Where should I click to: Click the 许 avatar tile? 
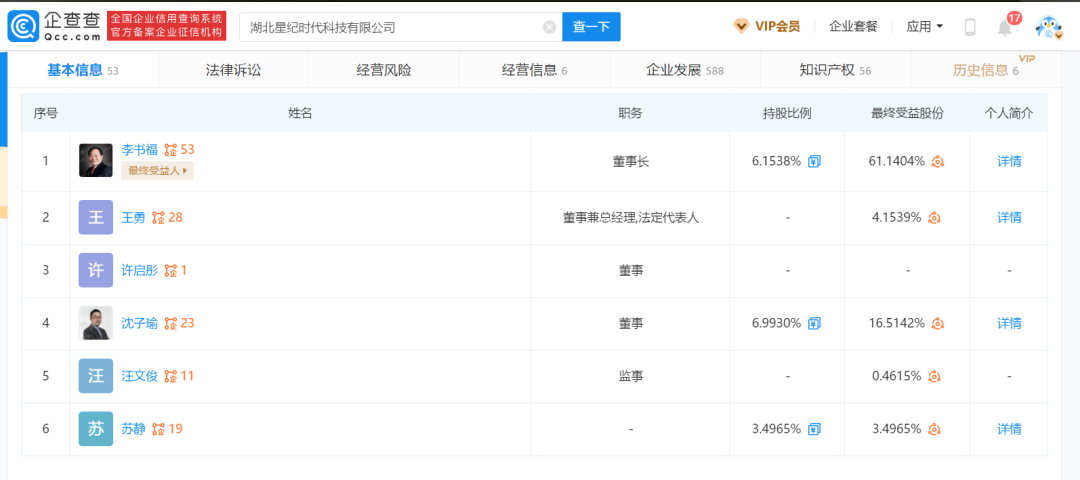click(x=96, y=271)
